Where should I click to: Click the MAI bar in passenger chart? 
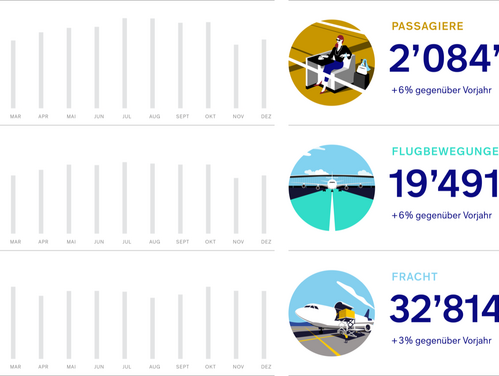click(x=69, y=68)
